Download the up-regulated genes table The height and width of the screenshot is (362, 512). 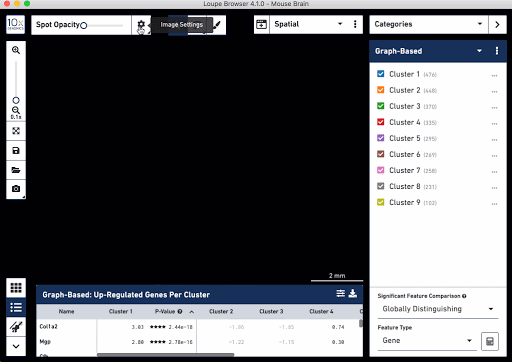point(353,294)
